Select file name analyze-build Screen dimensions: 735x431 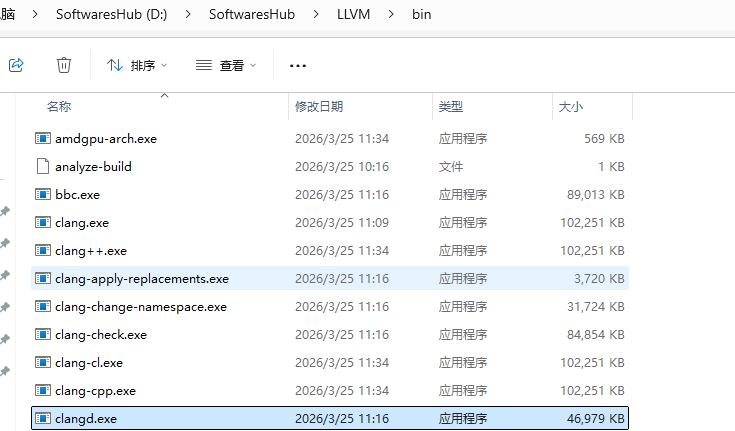coord(93,166)
